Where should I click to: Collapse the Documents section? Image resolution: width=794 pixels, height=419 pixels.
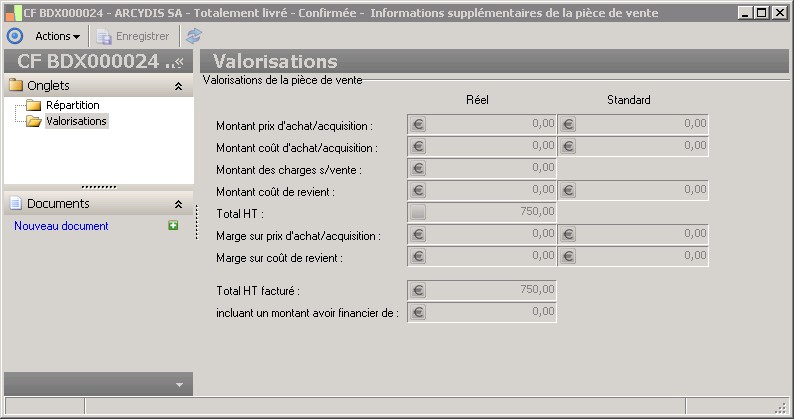coord(178,204)
